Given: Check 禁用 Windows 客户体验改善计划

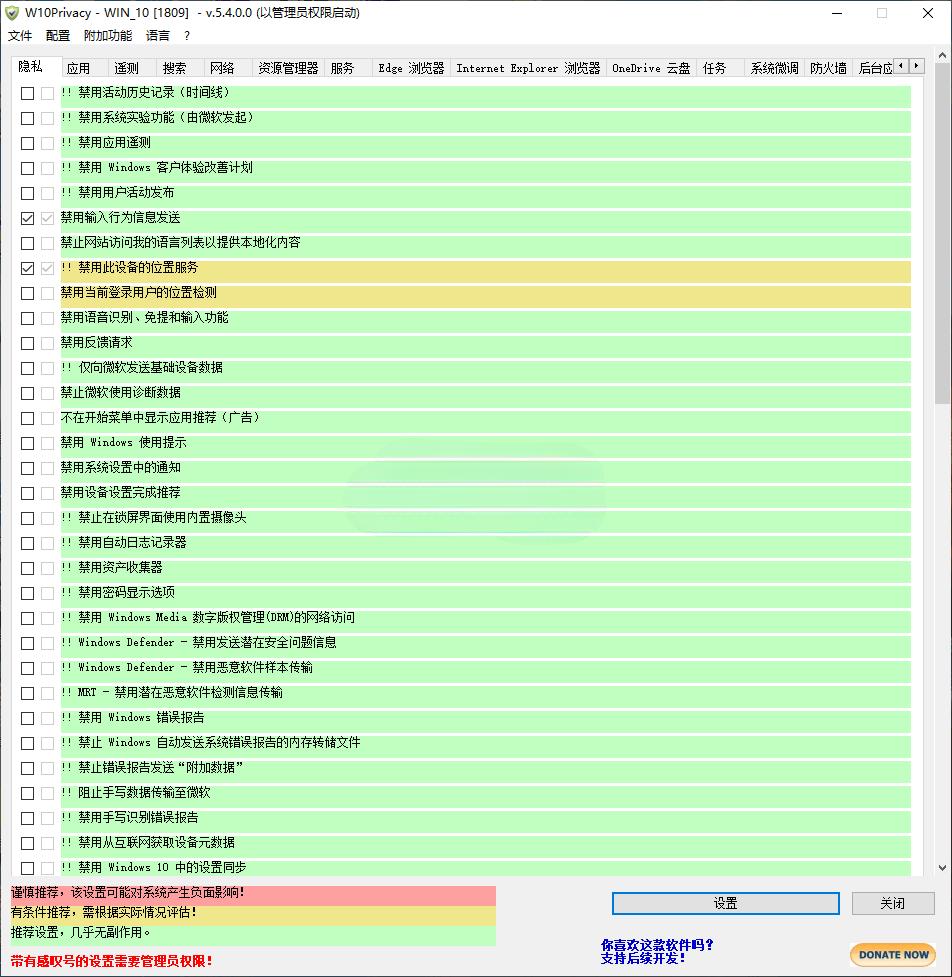Looking at the screenshot, I should coord(27,168).
